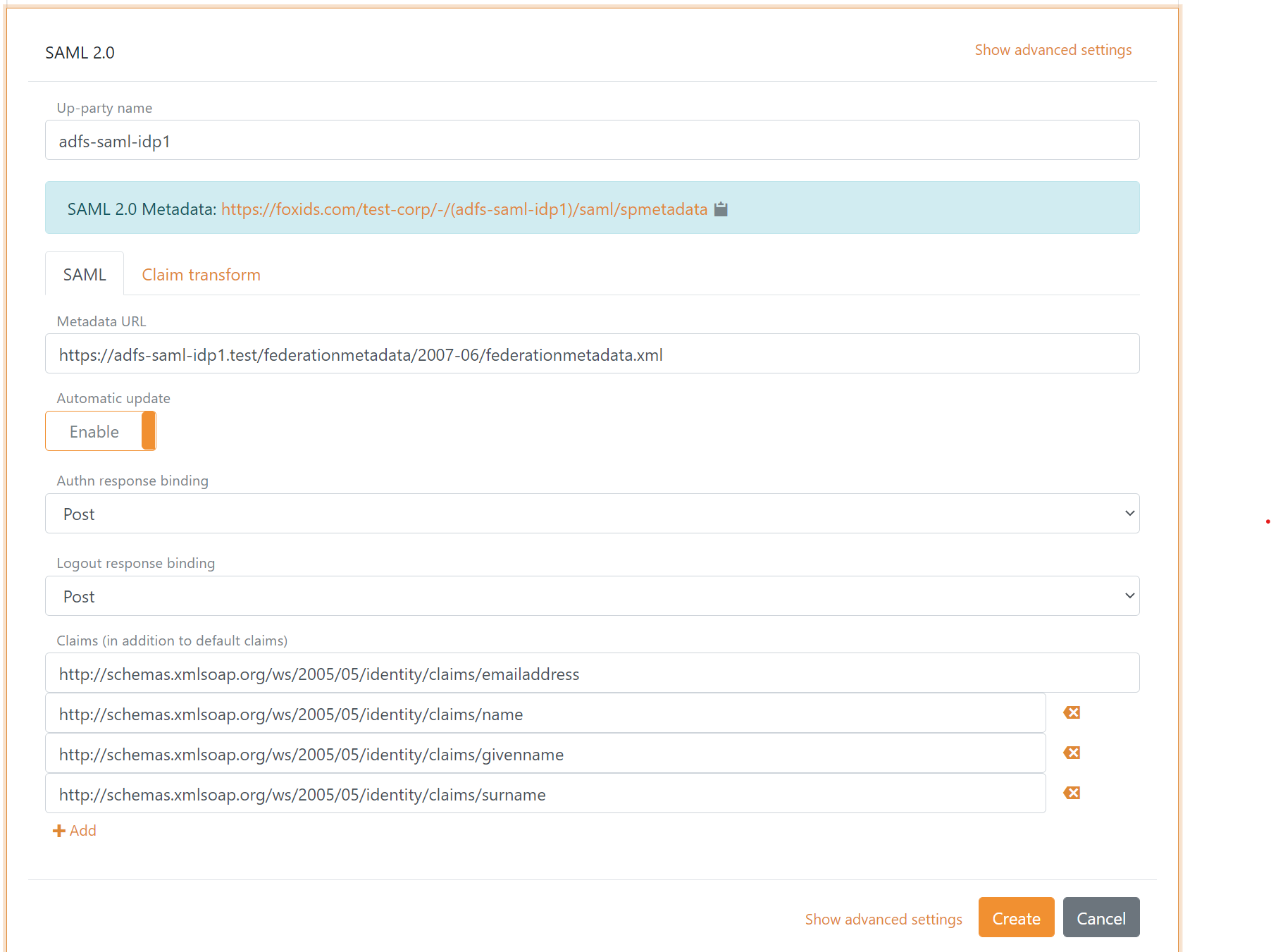
Task: Cancel the up-party creation
Action: pyautogui.click(x=1101, y=917)
